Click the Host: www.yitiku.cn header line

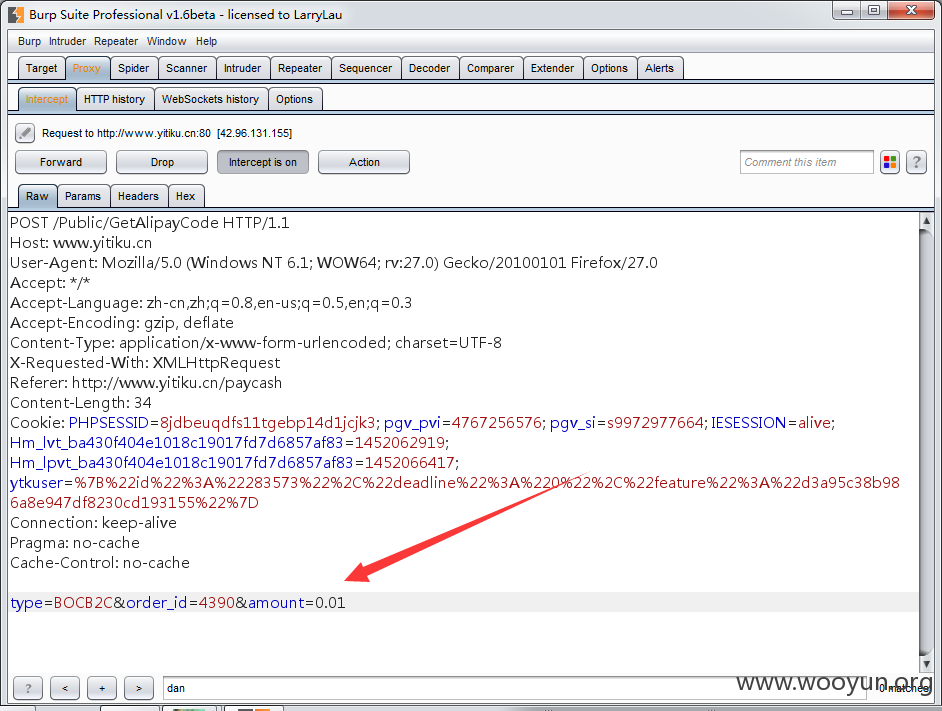(x=81, y=243)
